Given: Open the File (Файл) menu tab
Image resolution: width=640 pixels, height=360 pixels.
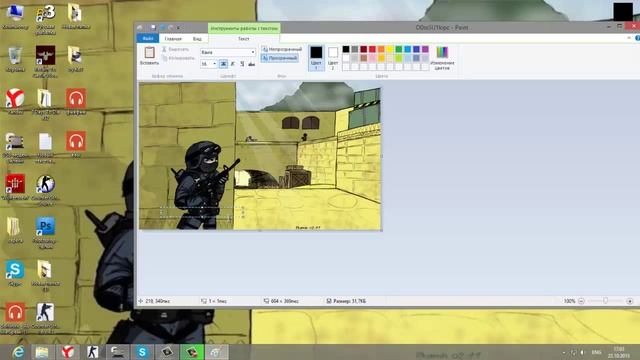Looking at the screenshot, I should coord(148,38).
